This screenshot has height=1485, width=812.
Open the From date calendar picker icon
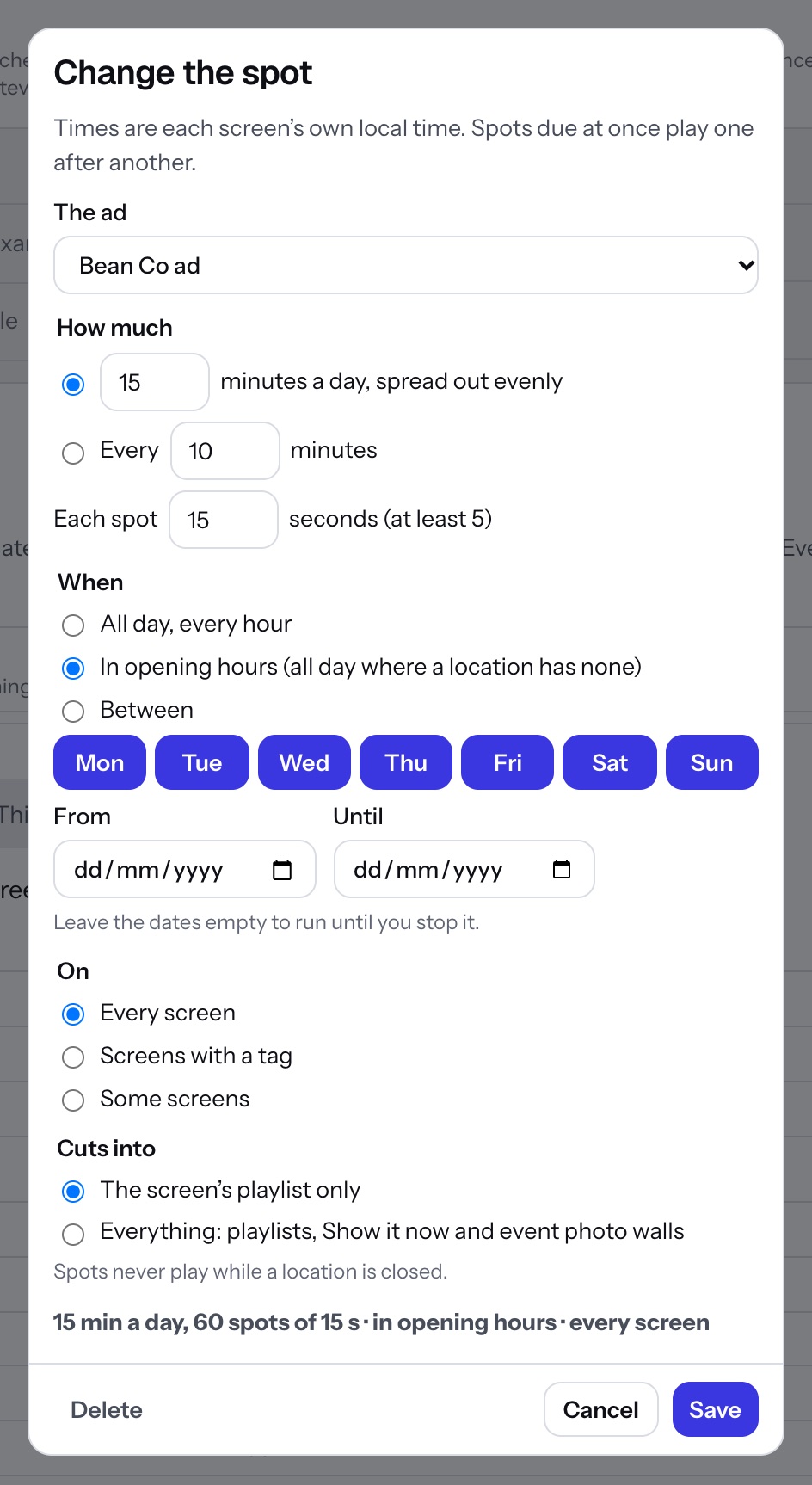point(282,870)
